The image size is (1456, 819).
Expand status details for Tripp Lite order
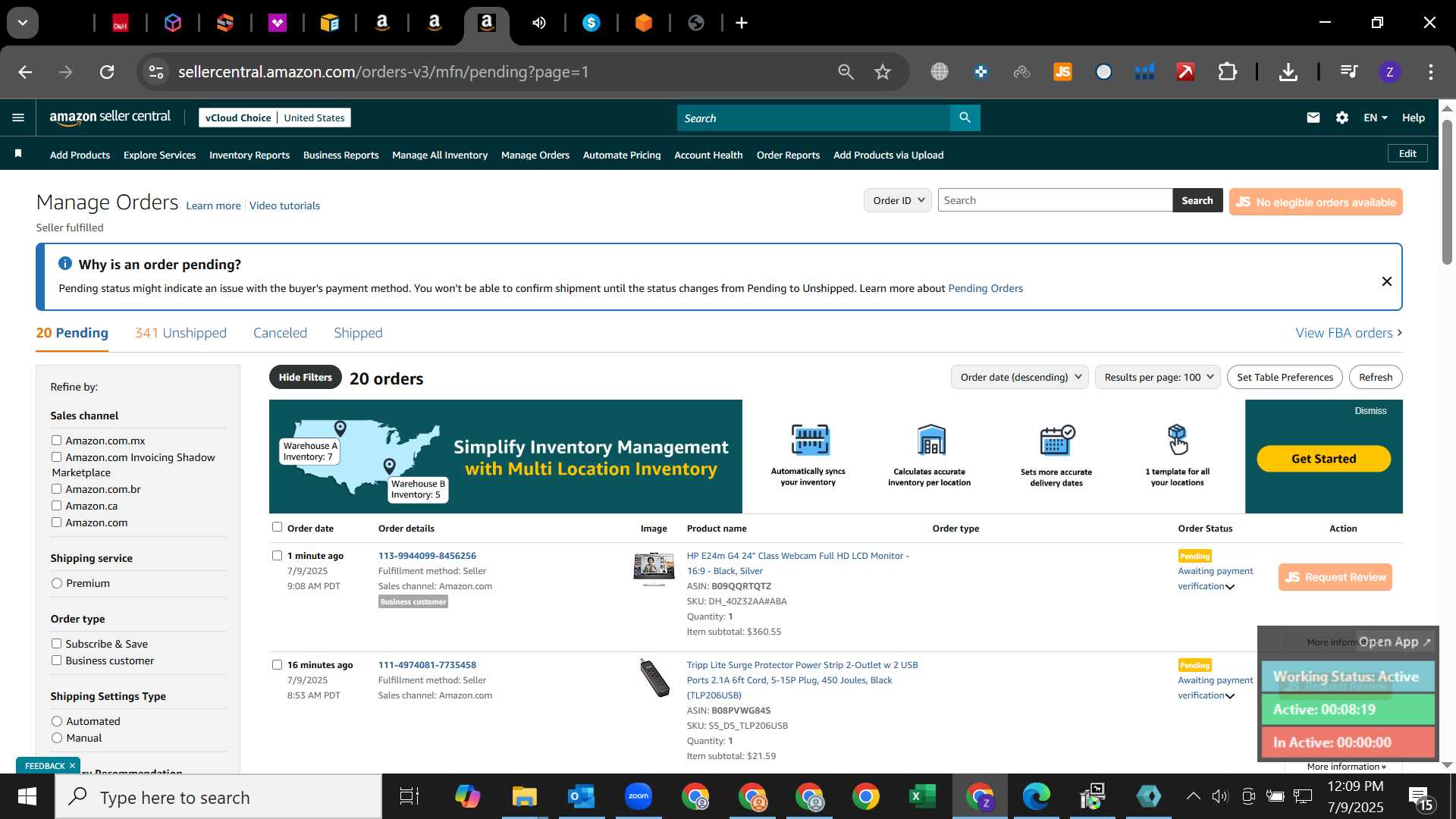[x=1230, y=696]
